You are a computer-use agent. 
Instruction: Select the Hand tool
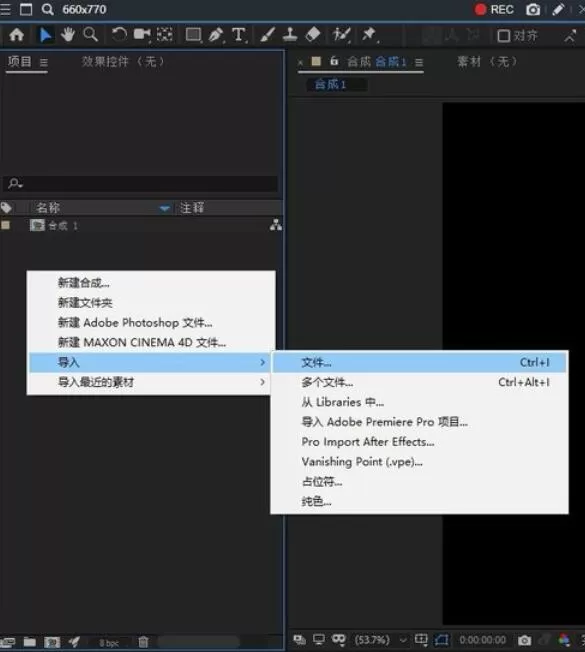coord(67,35)
